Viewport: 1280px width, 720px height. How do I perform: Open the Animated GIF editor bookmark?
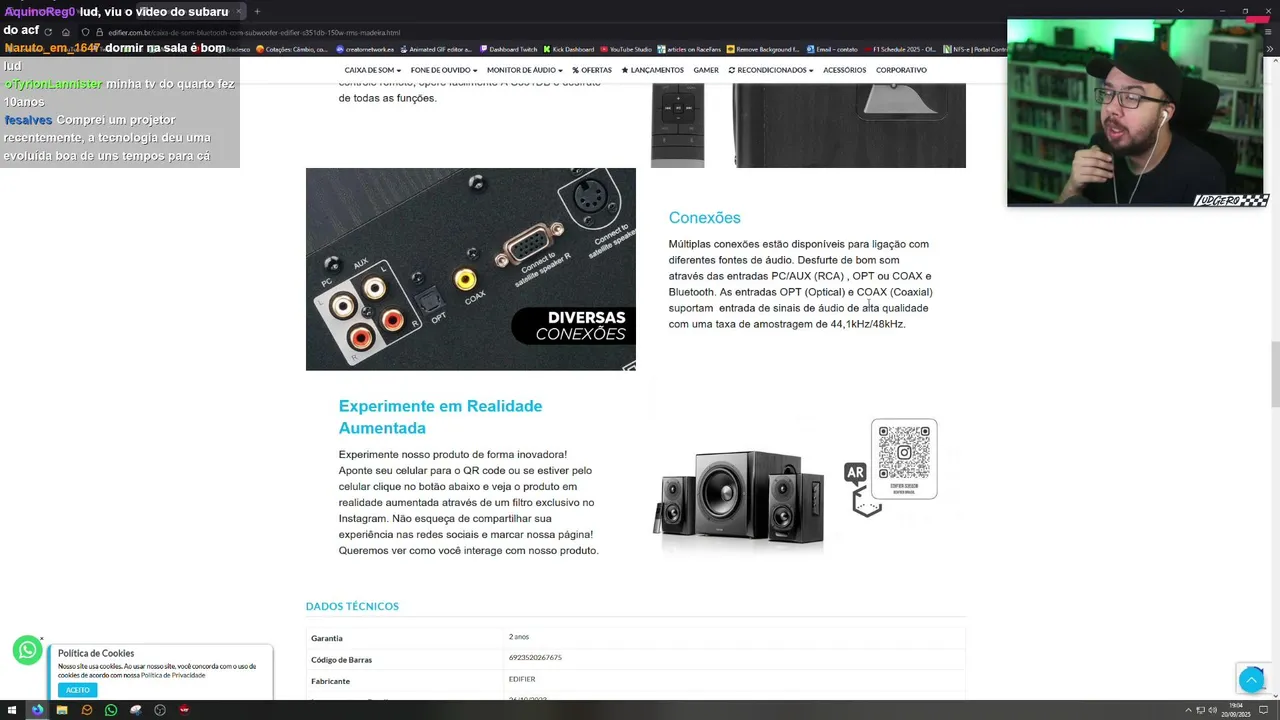(x=435, y=49)
